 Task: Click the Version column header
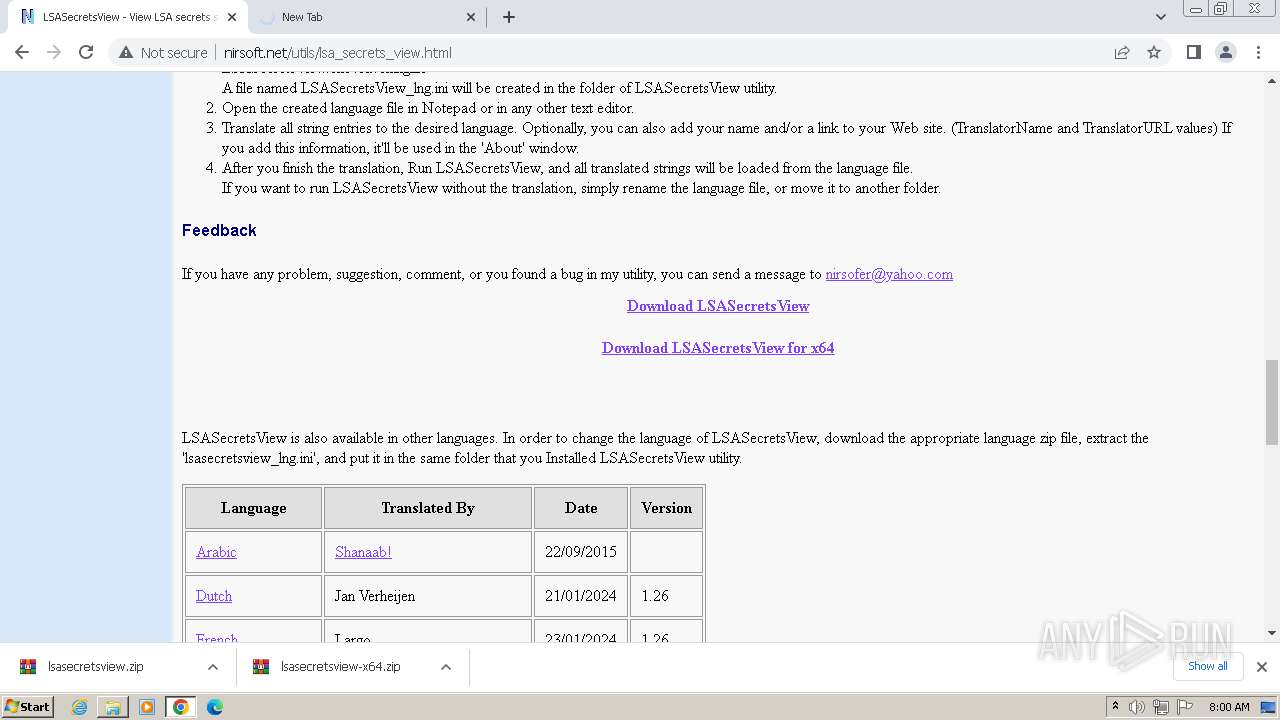coord(667,508)
